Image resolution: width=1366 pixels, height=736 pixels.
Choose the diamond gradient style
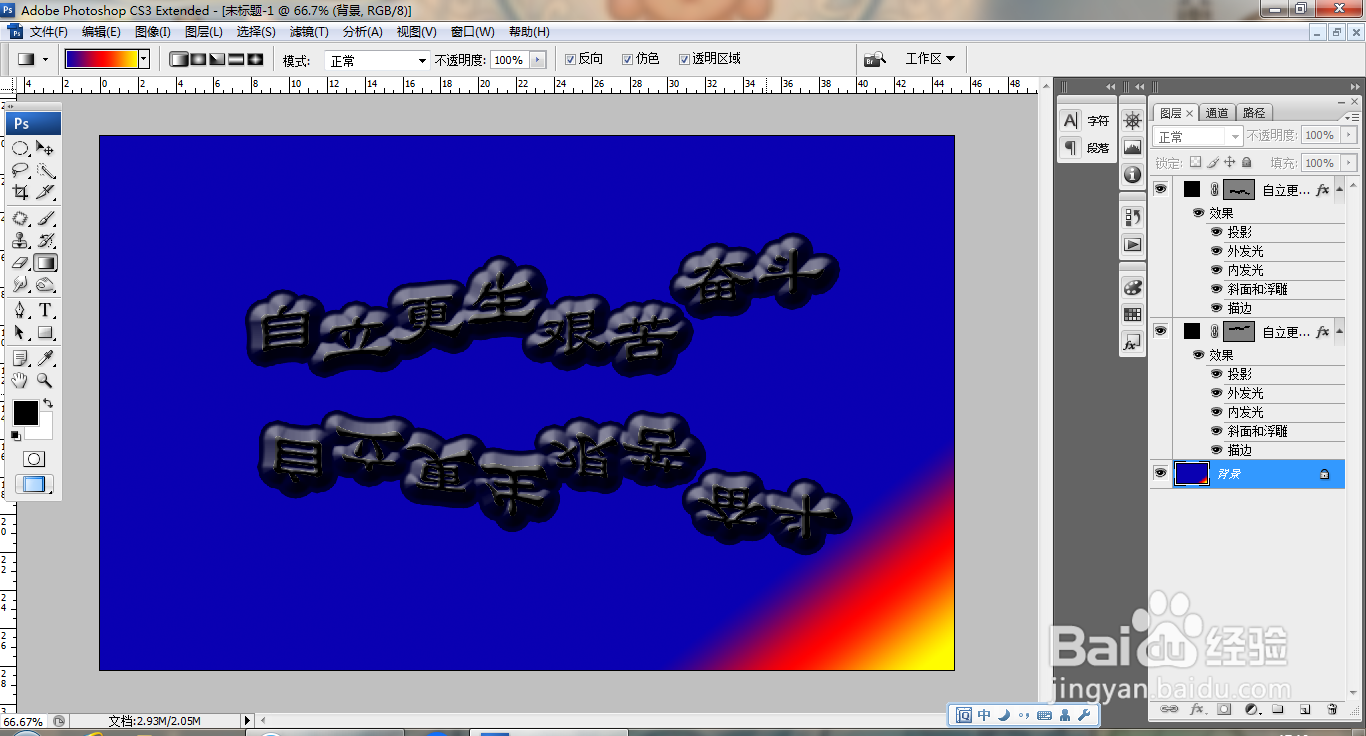tap(255, 59)
